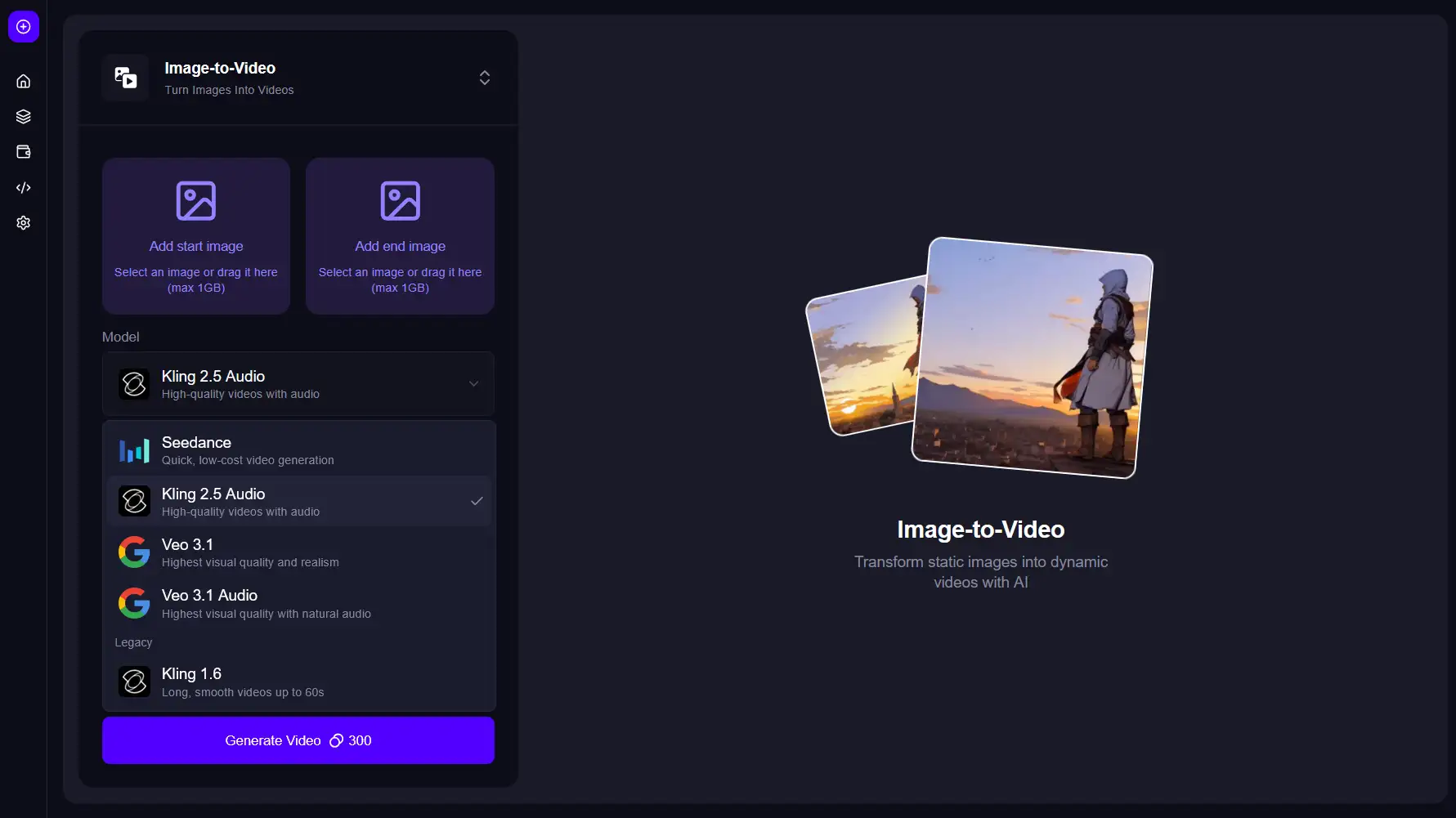The height and width of the screenshot is (818, 1456).
Task: Click the Google logo beside Veo 3.1
Action: click(133, 552)
